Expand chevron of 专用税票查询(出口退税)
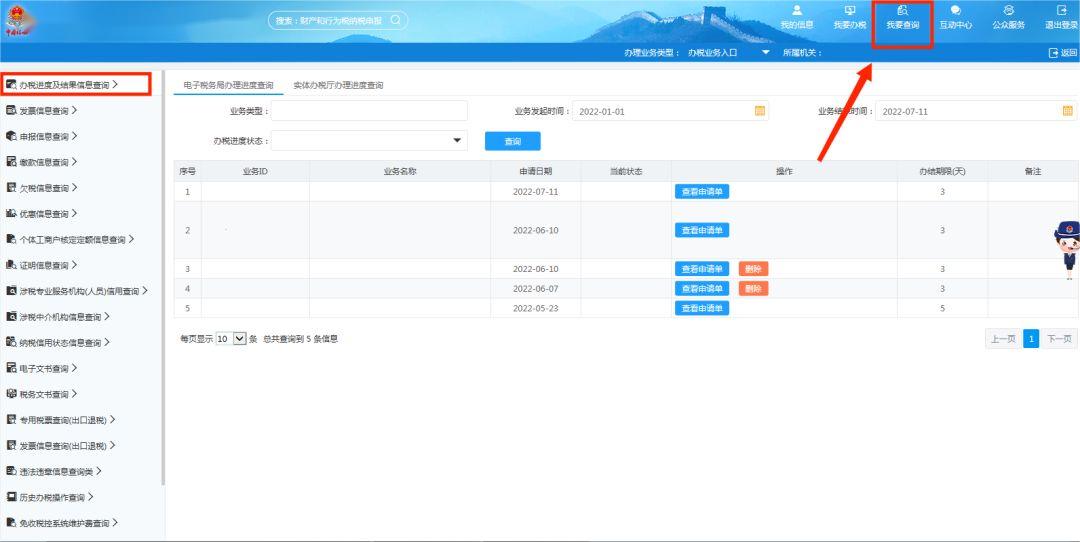Screen dimensions: 1080x542 tap(112, 419)
